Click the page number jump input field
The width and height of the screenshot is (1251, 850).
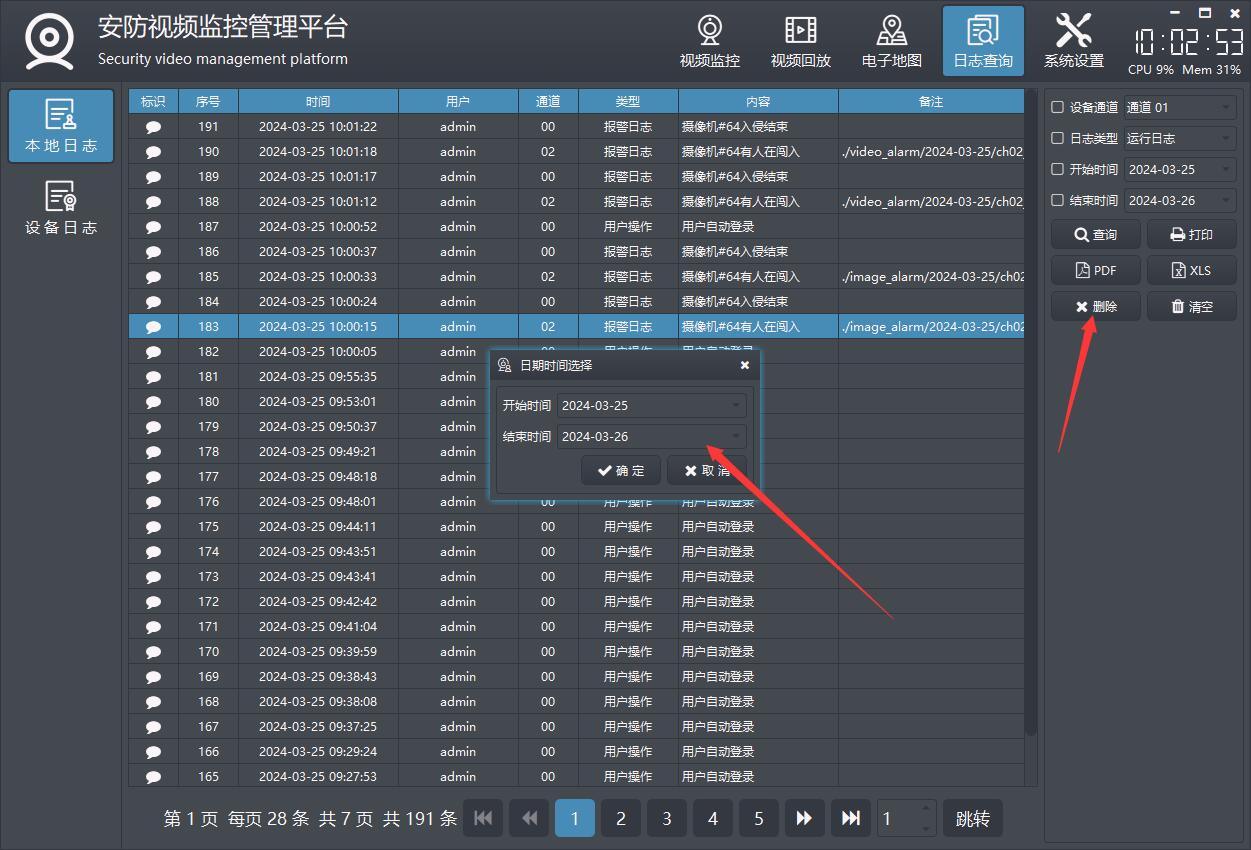pos(897,819)
